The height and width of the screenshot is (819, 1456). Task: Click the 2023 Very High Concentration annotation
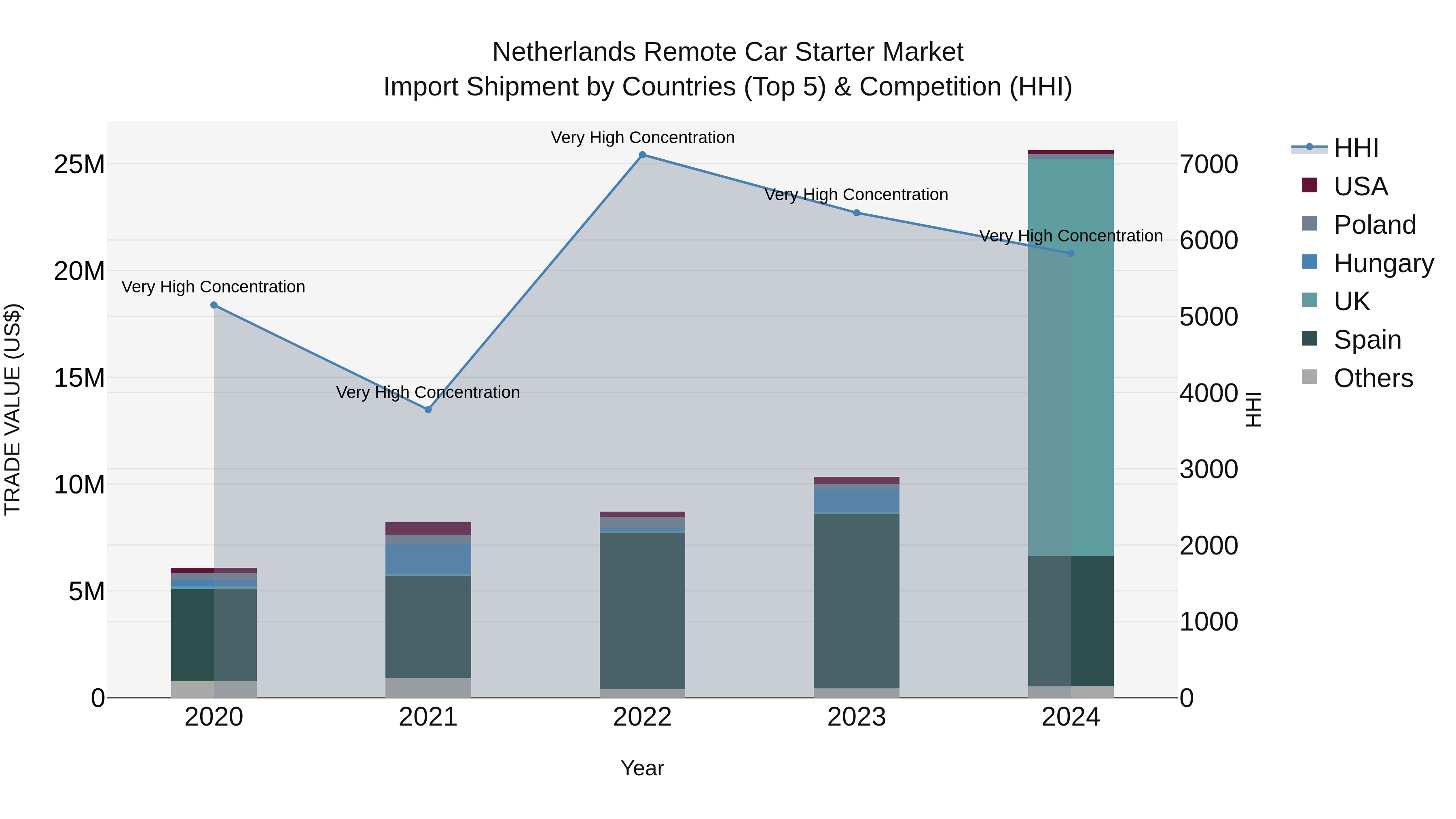856,195
